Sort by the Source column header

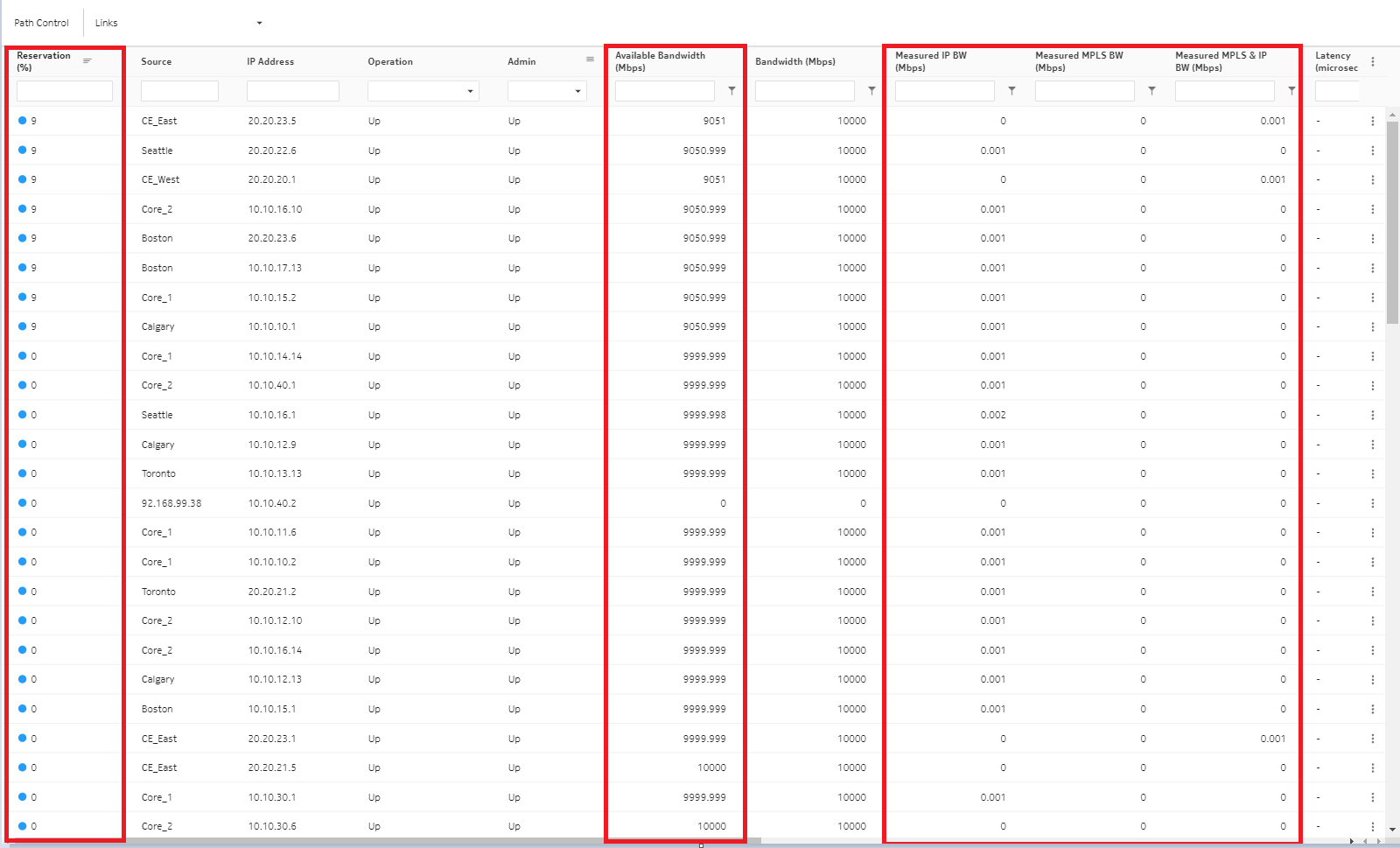[x=157, y=61]
